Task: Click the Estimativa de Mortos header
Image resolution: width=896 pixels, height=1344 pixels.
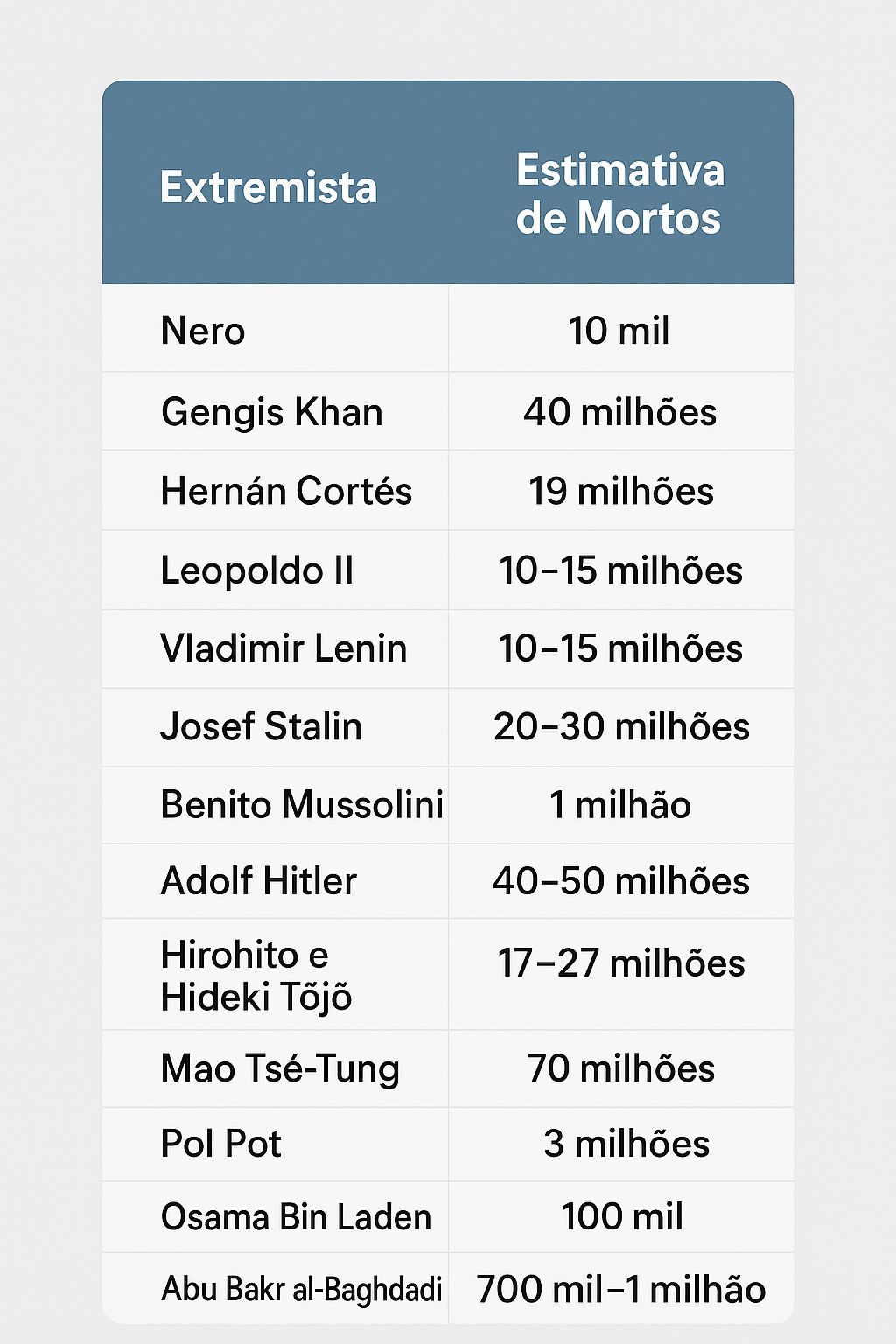Action: tap(619, 194)
